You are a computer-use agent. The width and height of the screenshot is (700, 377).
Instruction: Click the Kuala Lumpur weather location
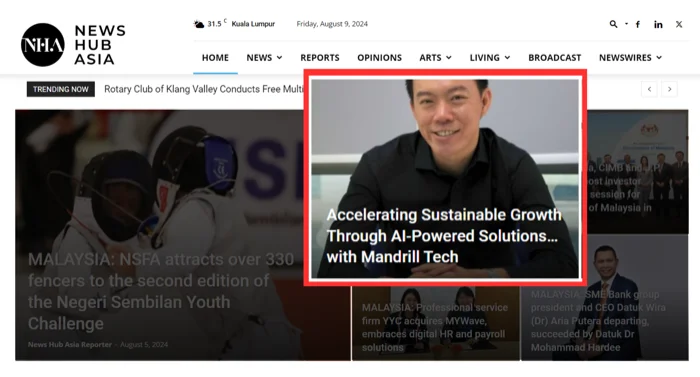pyautogui.click(x=253, y=24)
